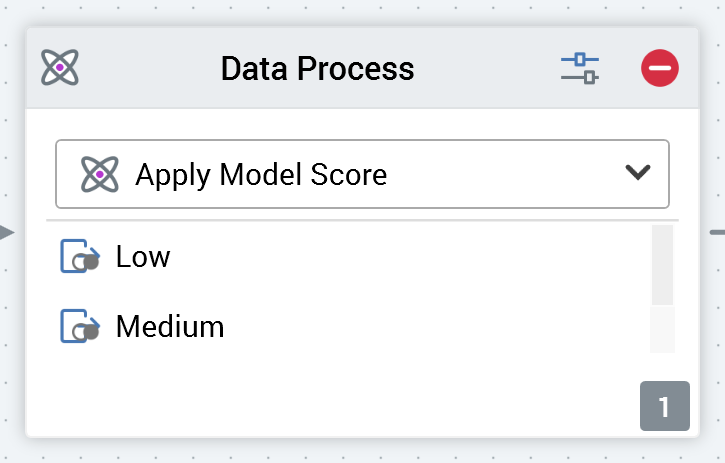Click the output icon beside Low
The width and height of the screenshot is (725, 463).
[x=80, y=257]
